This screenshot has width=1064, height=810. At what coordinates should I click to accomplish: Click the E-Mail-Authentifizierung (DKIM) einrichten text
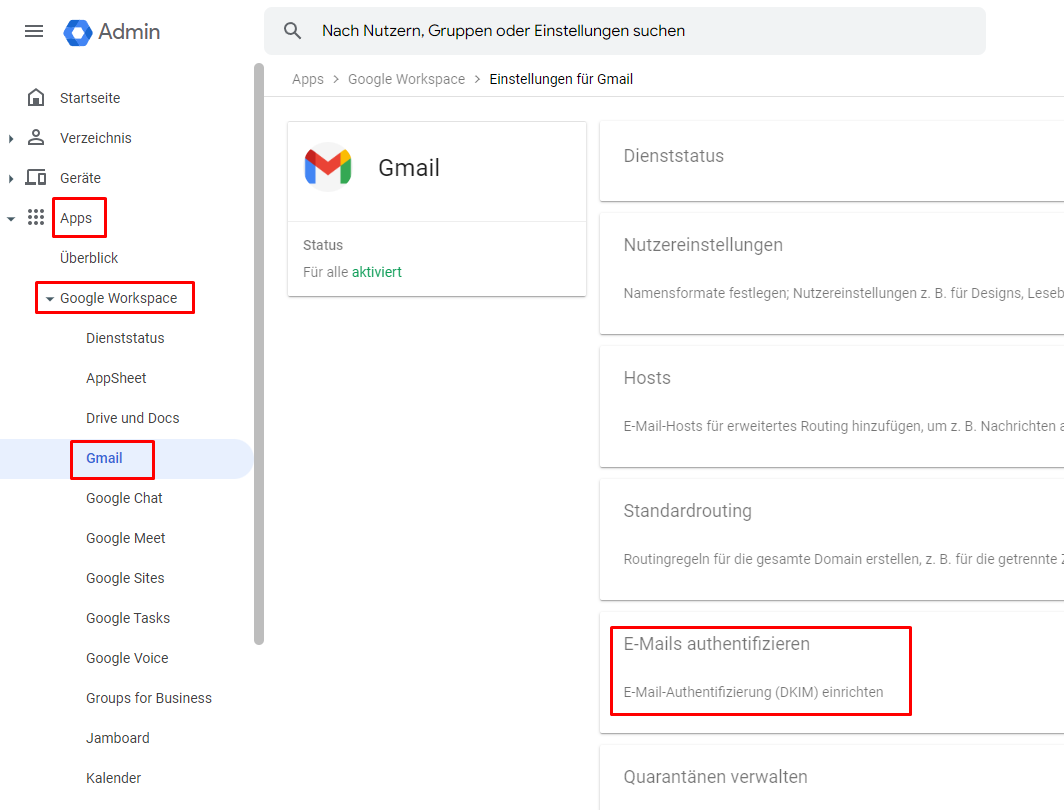753,692
